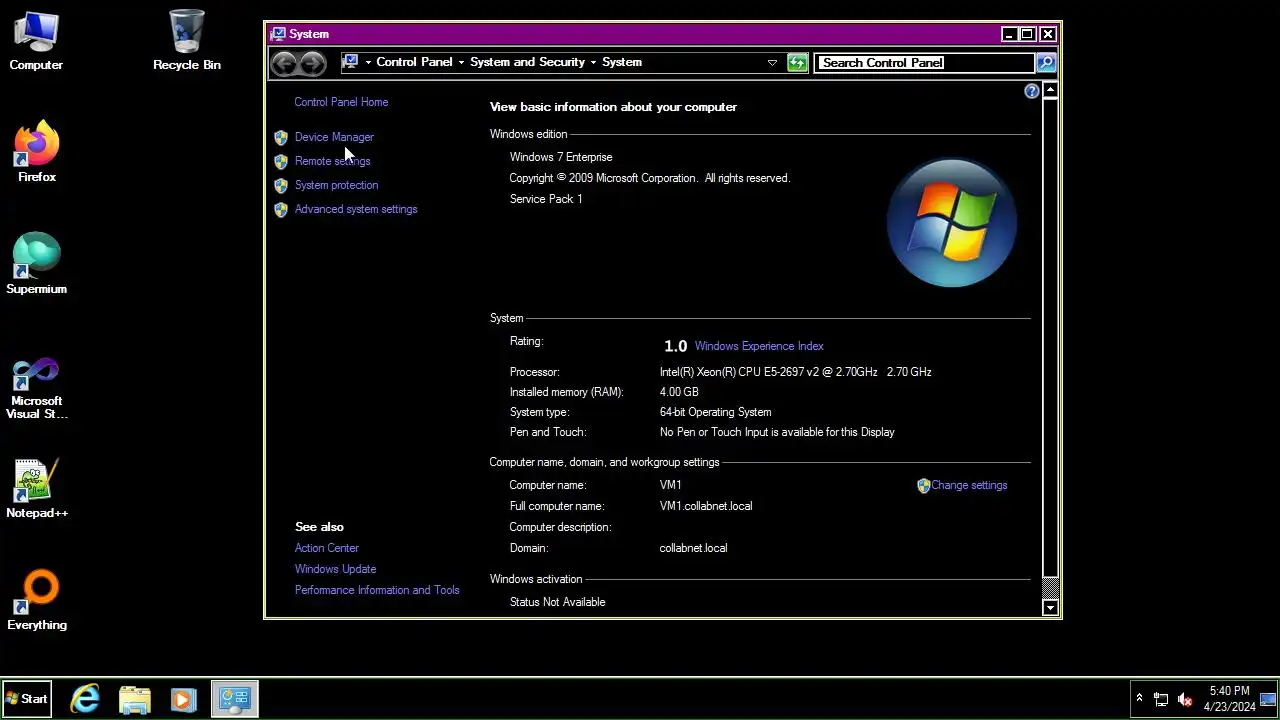The width and height of the screenshot is (1280, 720).
Task: Open Action Center under See also
Action: (x=327, y=548)
